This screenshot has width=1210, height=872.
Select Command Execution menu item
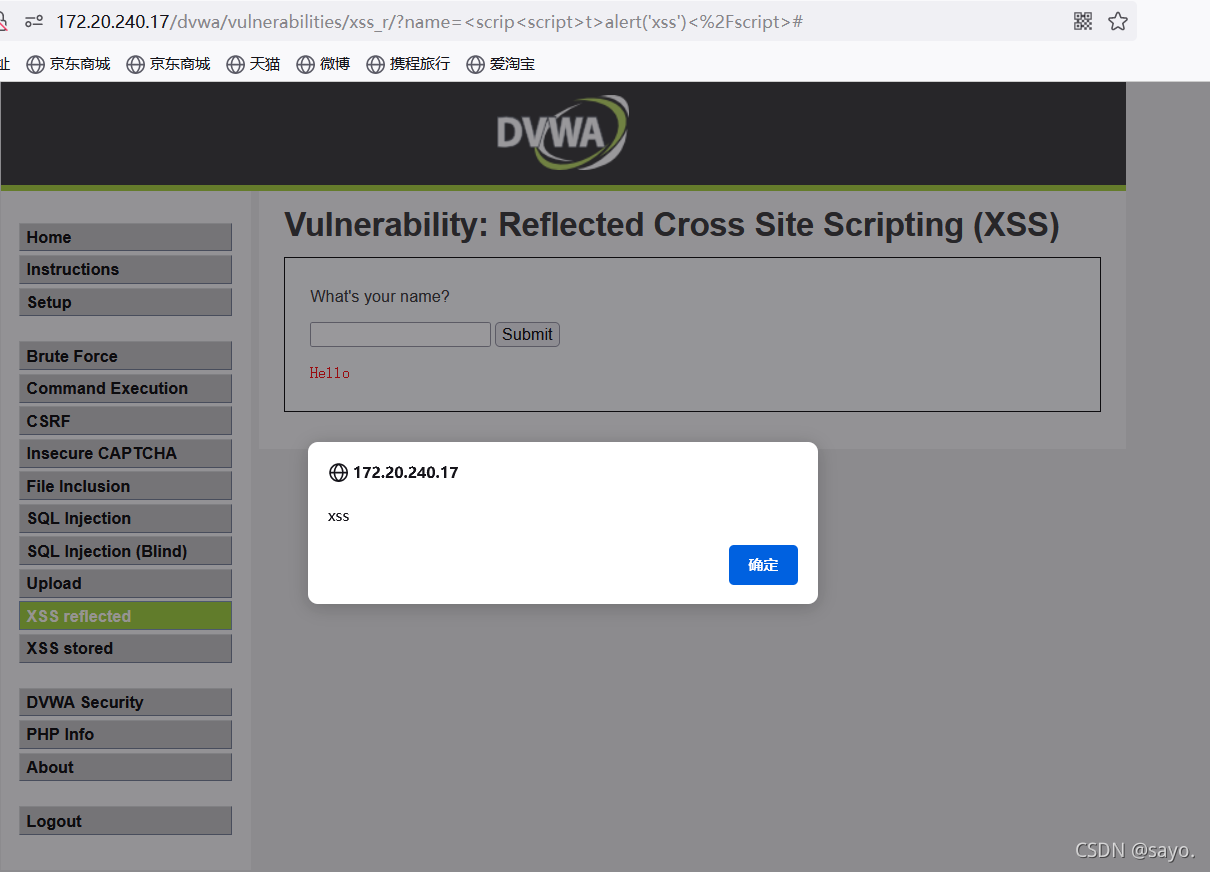(125, 388)
